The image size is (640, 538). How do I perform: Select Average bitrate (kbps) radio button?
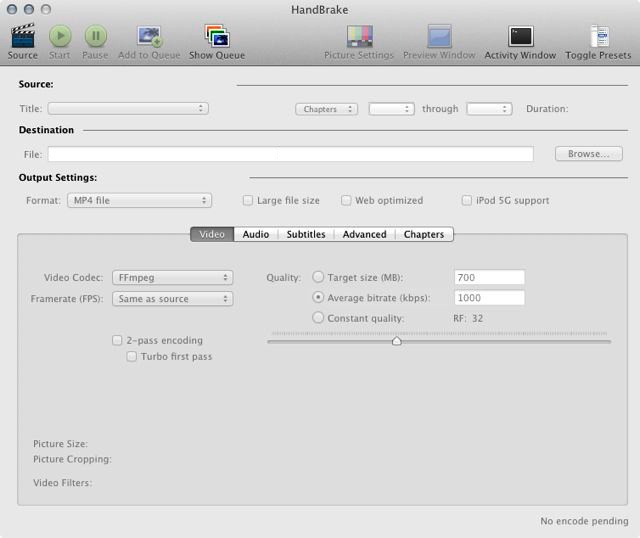point(318,297)
